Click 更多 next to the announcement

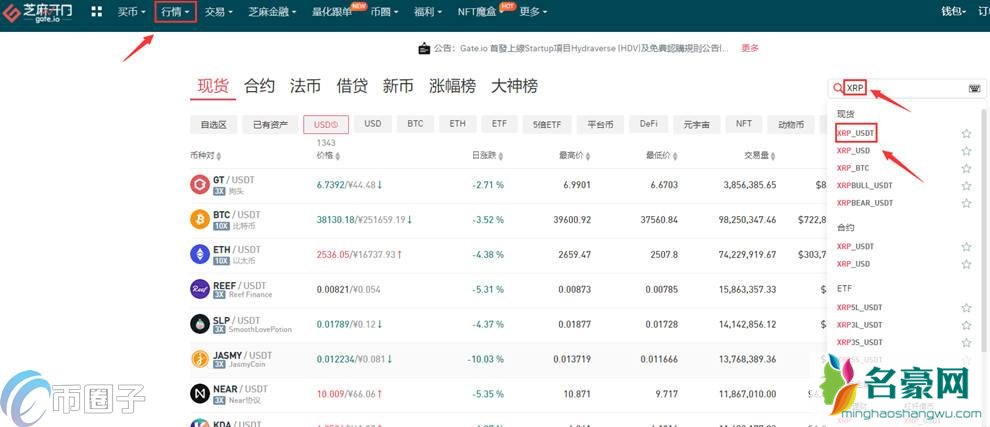click(750, 48)
